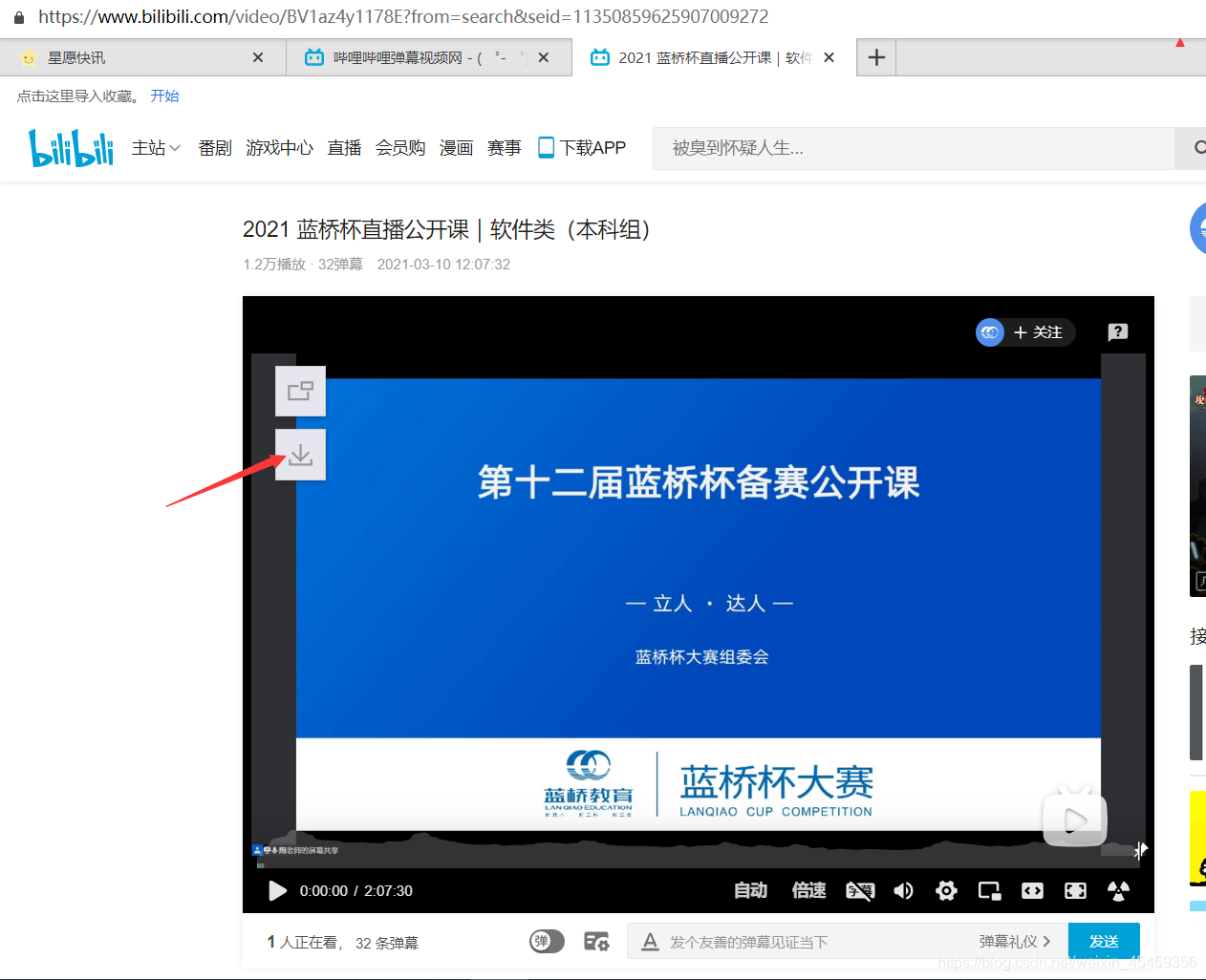This screenshot has width=1206, height=980.
Task: Open the player settings gear
Action: (946, 891)
